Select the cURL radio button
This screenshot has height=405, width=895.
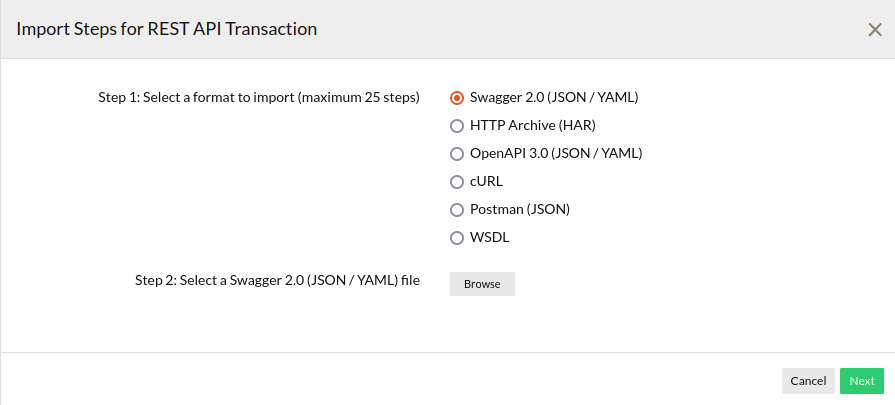pyautogui.click(x=457, y=182)
